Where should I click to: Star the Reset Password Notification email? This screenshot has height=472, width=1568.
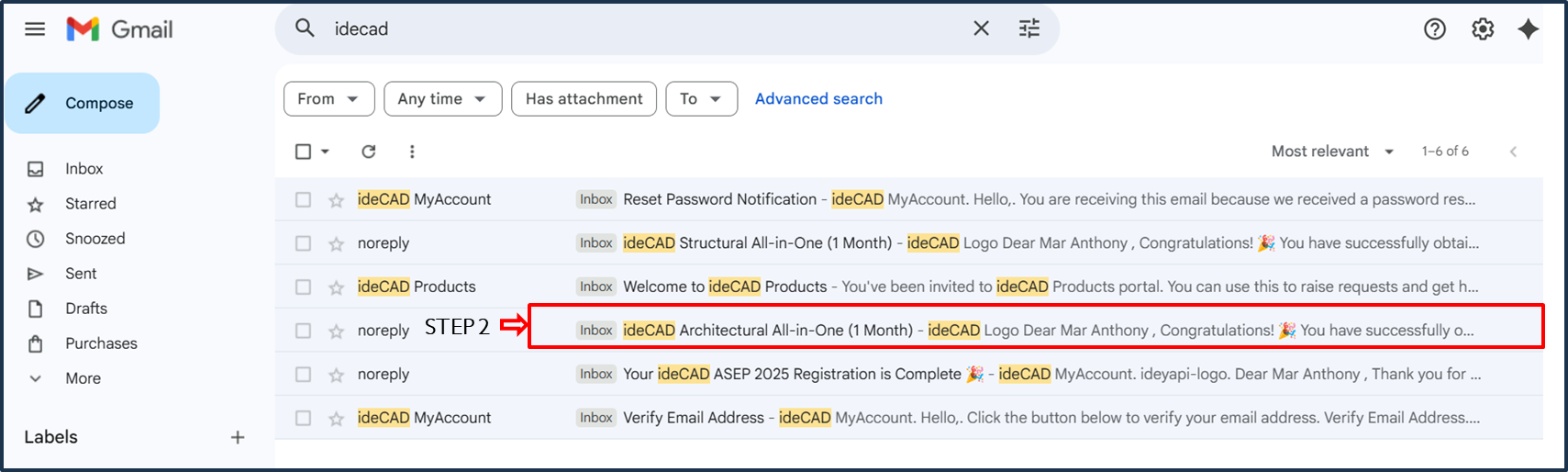pyautogui.click(x=337, y=200)
